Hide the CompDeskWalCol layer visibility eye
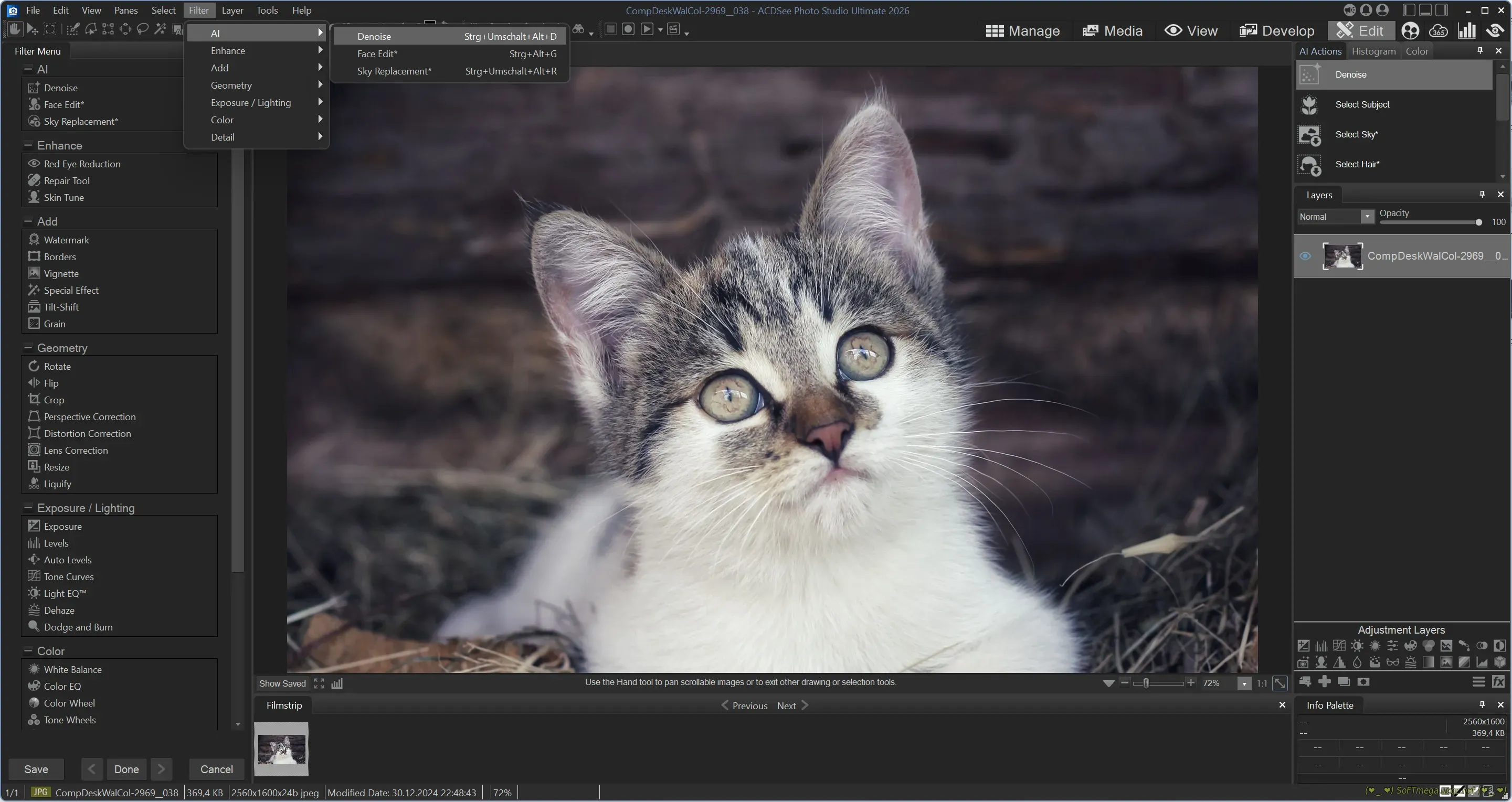Image resolution: width=1512 pixels, height=802 pixels. (x=1305, y=256)
